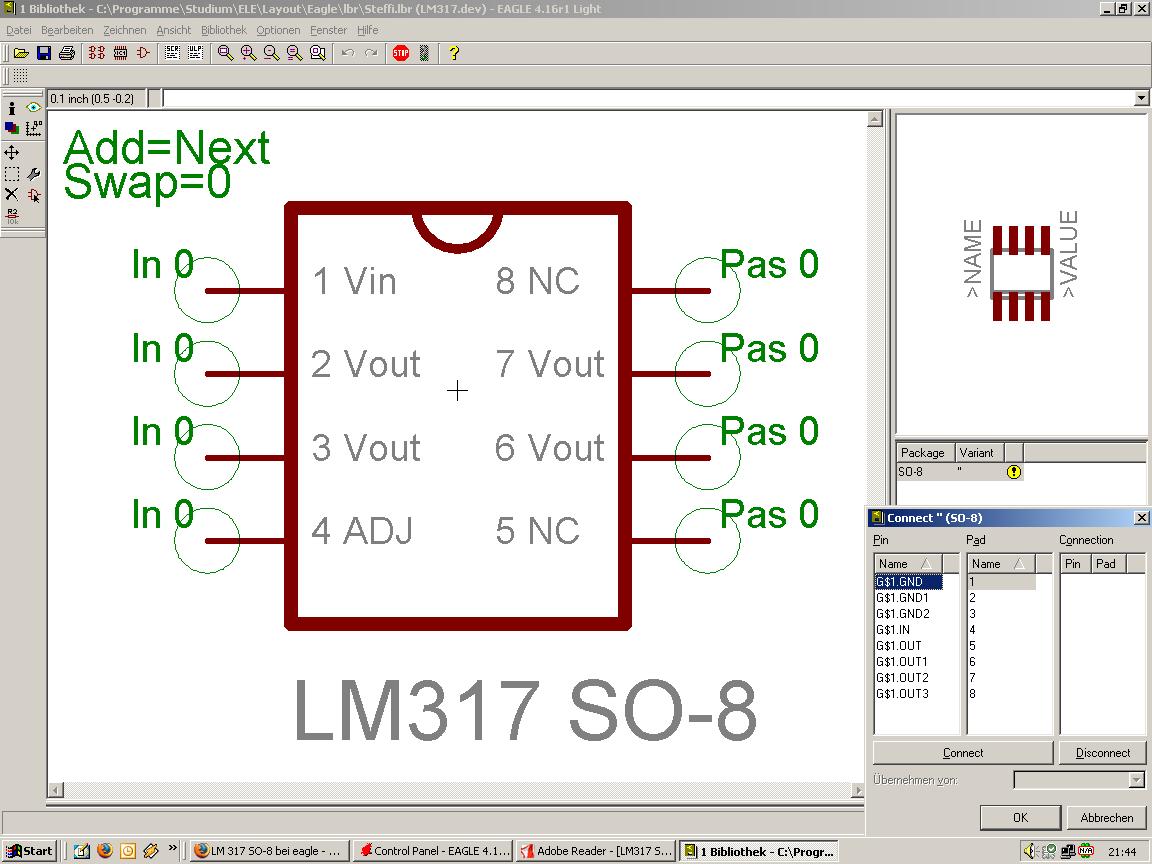Select pin G$1.IN in the list
The image size is (1152, 864).
coord(893,630)
